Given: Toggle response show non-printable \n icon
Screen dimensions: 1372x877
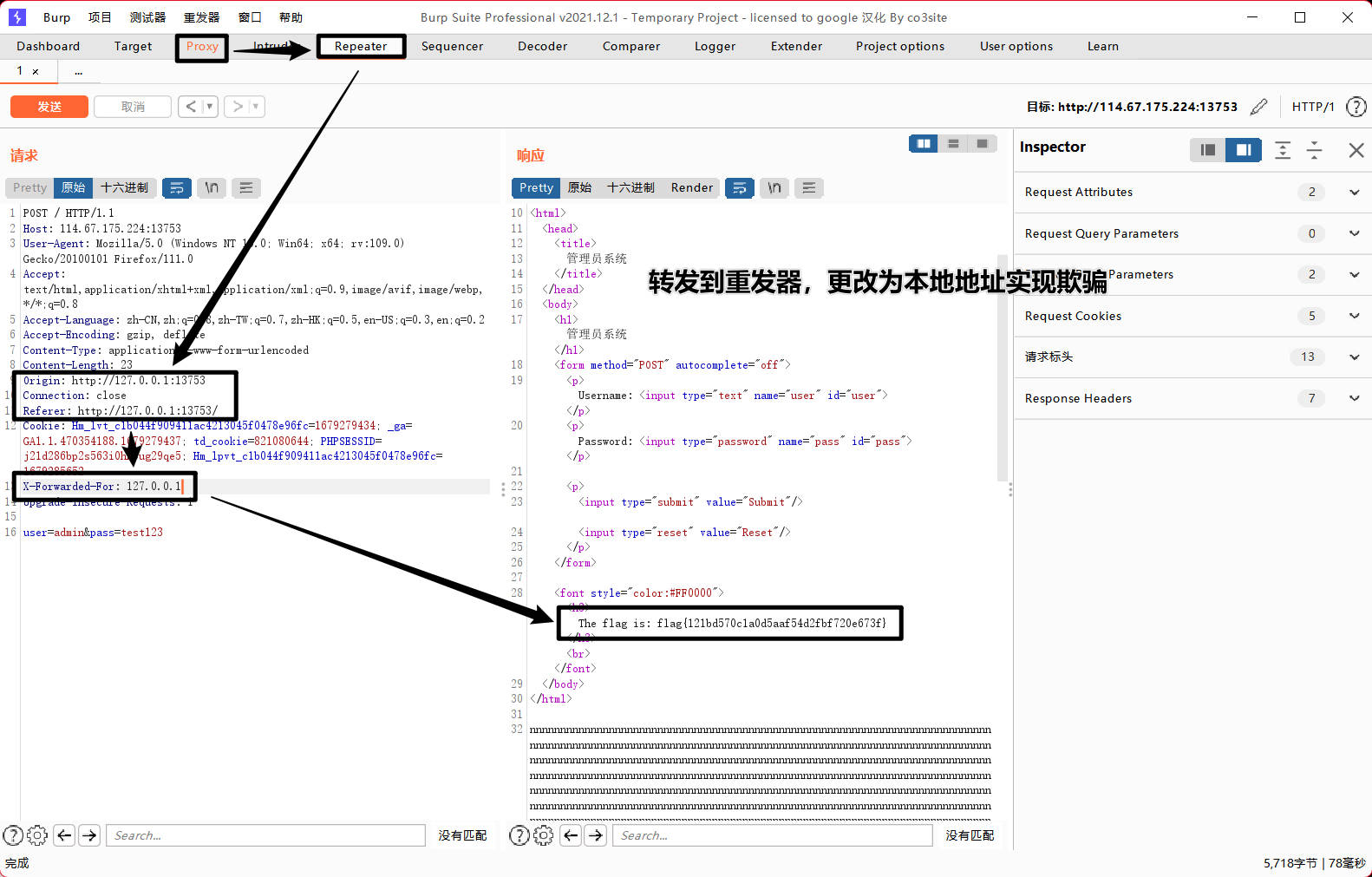Looking at the screenshot, I should pos(774,187).
